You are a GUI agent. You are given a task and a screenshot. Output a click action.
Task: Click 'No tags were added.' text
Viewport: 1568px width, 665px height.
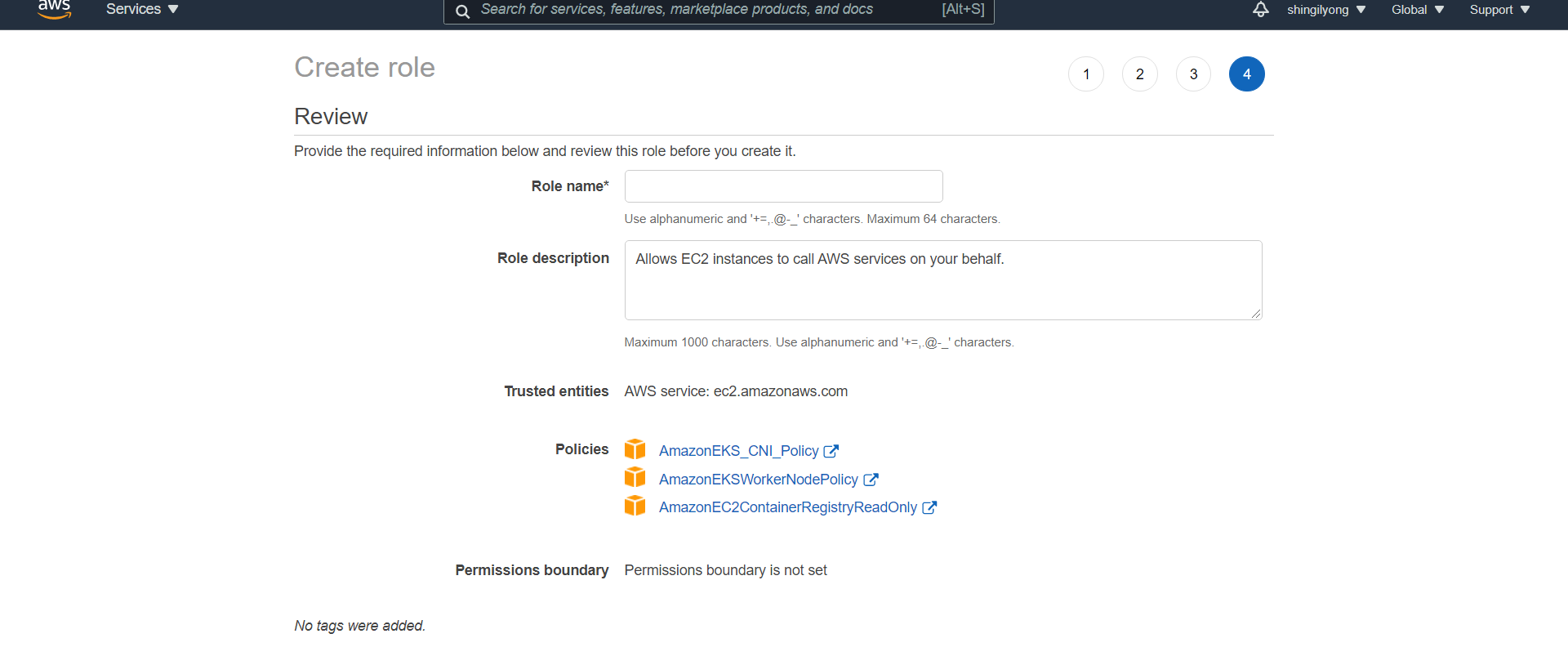coord(360,626)
